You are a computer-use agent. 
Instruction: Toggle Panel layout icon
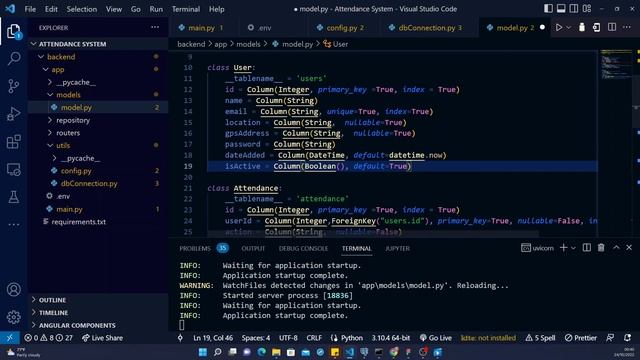coord(561,9)
